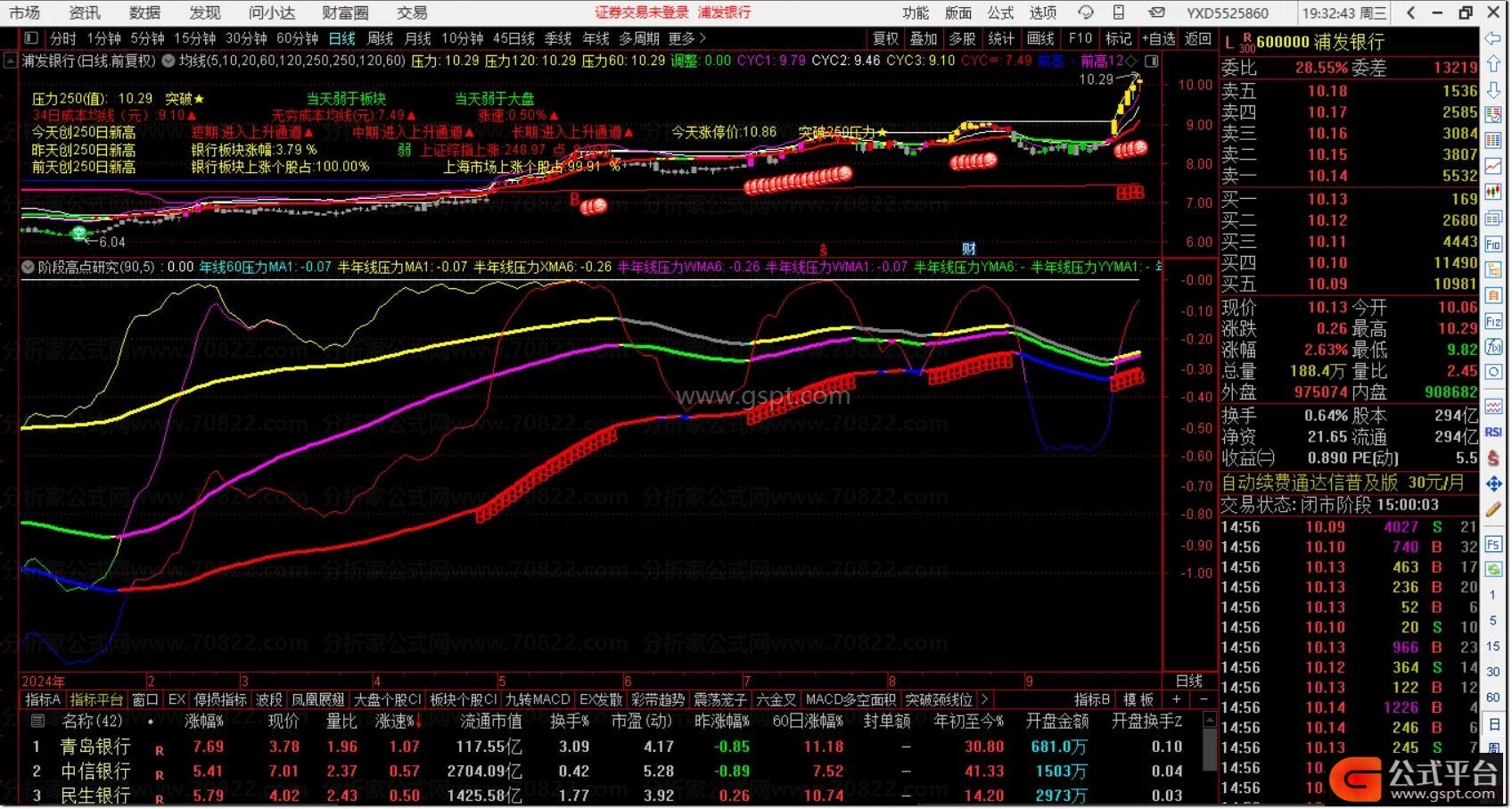Click the pencil draw icon in sidebar

pos(1493,509)
